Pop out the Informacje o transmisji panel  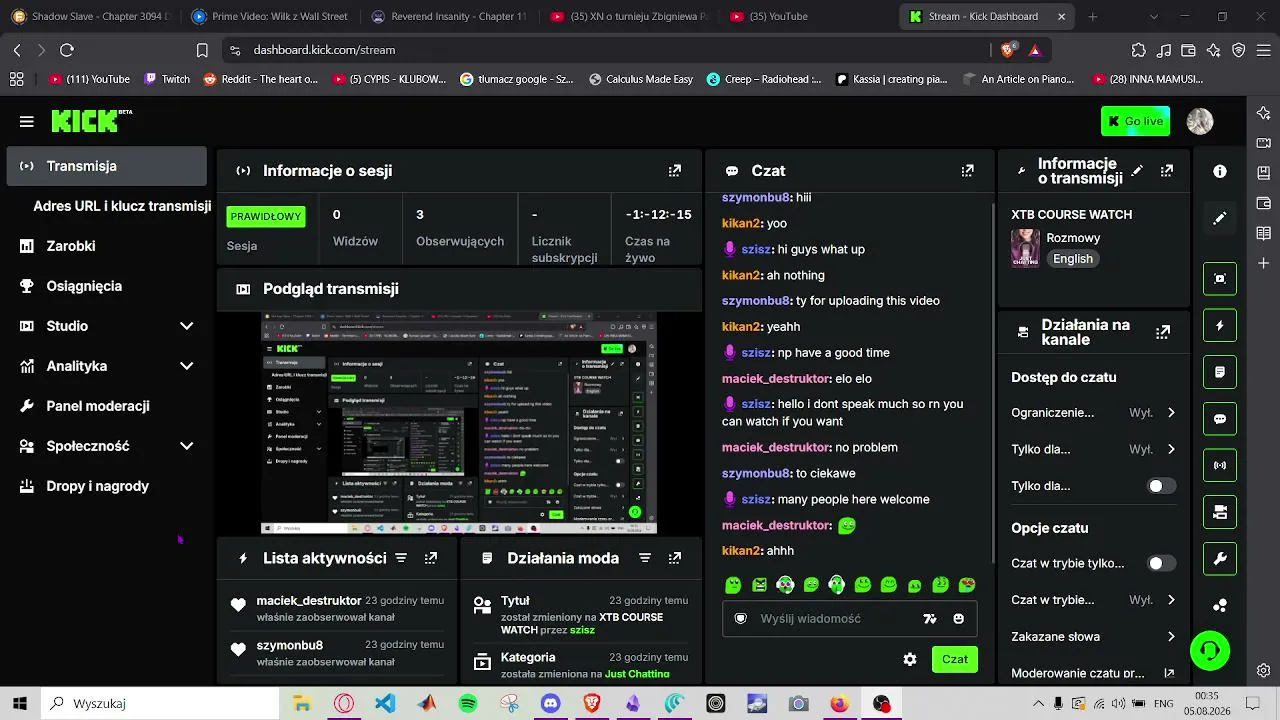click(1167, 171)
